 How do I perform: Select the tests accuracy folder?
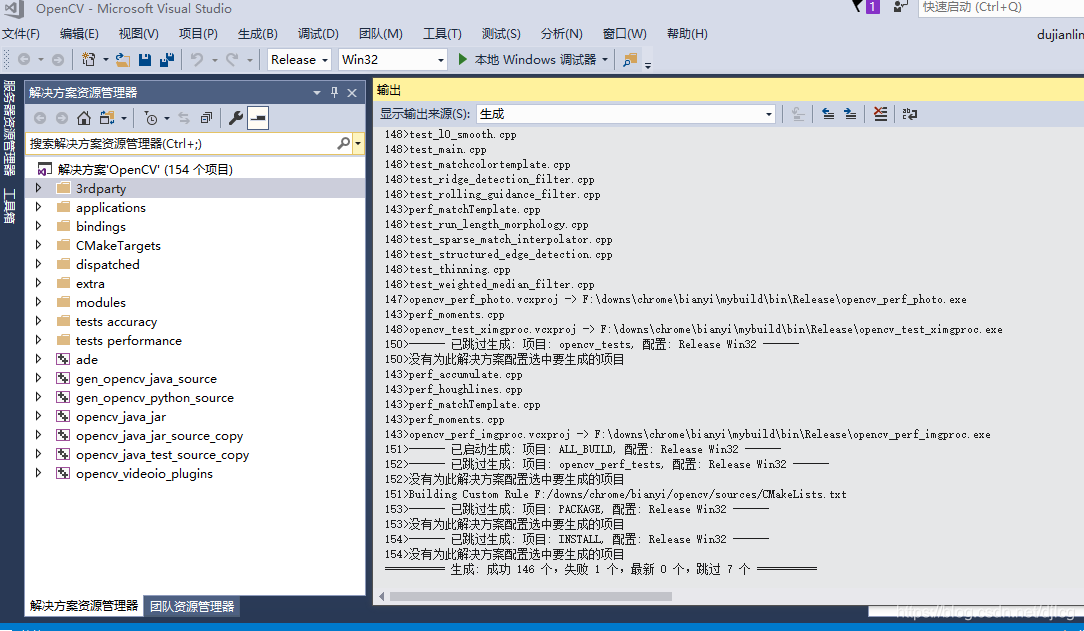pos(116,321)
